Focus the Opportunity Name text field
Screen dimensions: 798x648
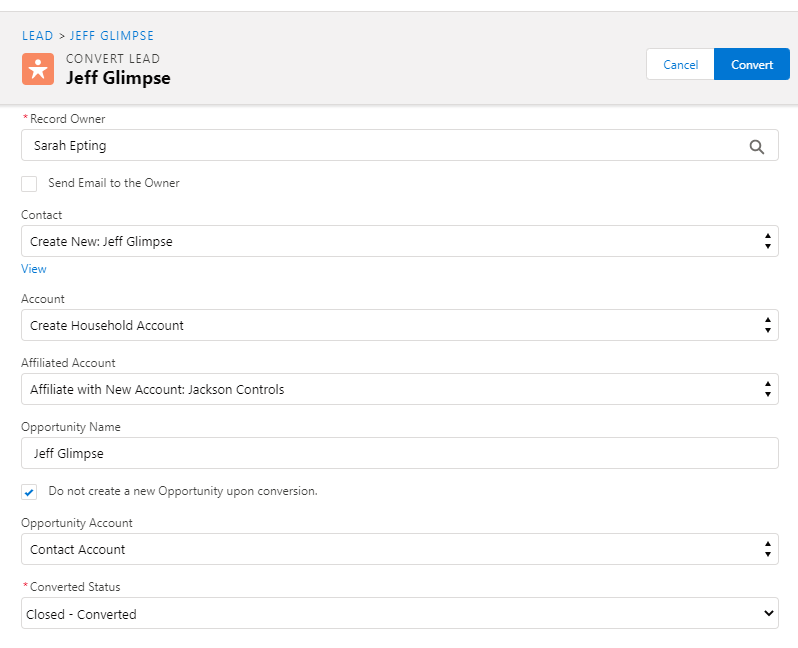(x=398, y=453)
